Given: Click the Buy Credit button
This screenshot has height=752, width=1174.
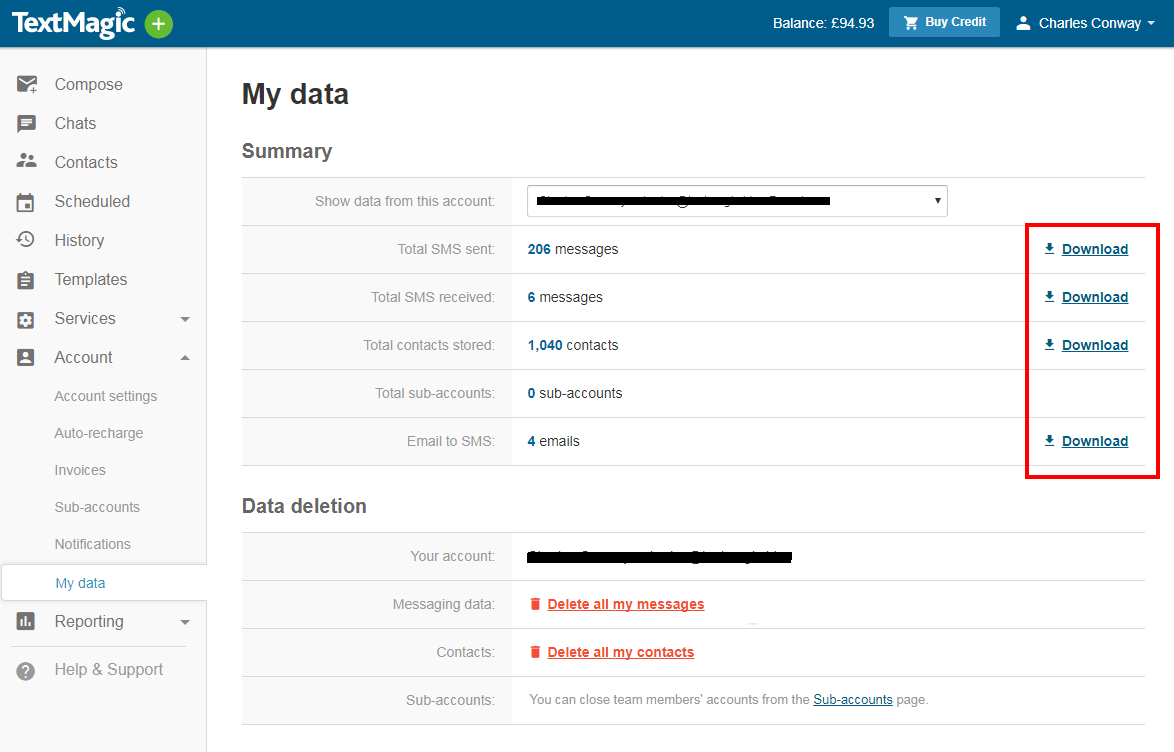Looking at the screenshot, I should tap(944, 22).
